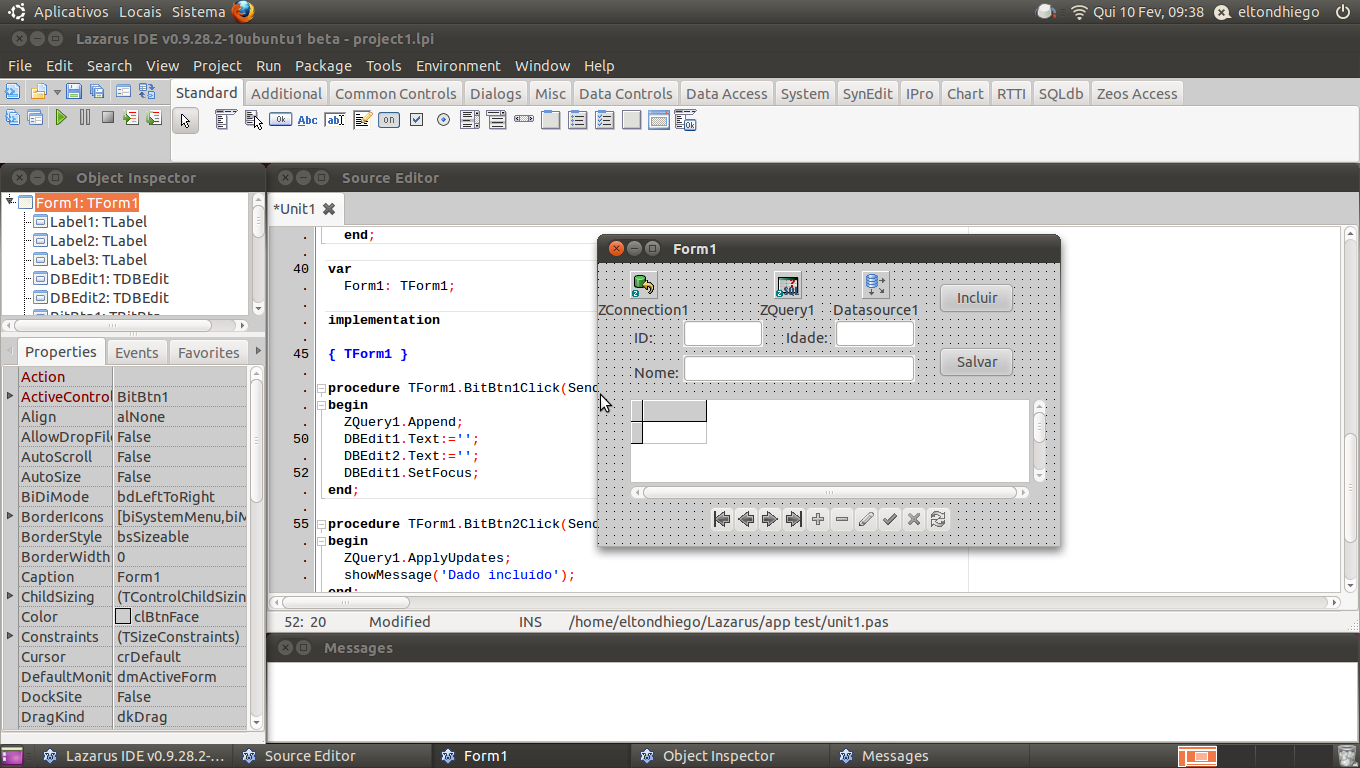This screenshot has height=768, width=1360.
Task: Click the Salvar button on Form1
Action: tap(975, 362)
